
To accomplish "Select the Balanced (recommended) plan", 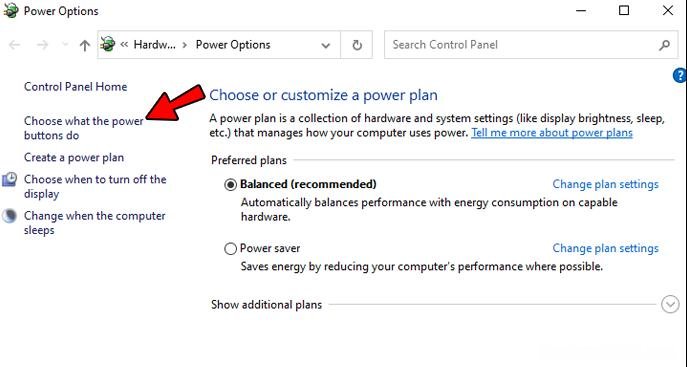I will [230, 184].
